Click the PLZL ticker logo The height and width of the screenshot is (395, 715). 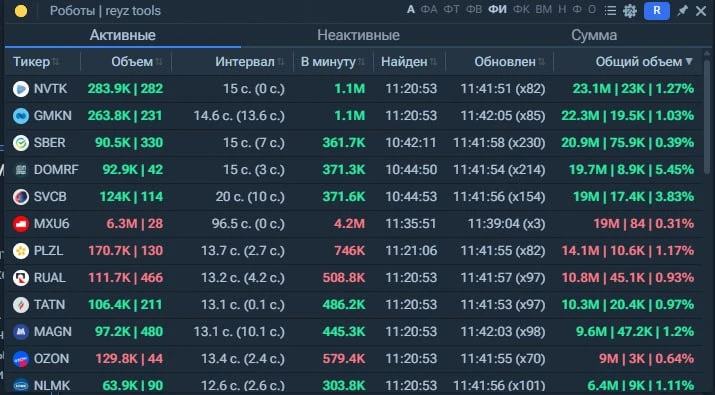[x=21, y=251]
